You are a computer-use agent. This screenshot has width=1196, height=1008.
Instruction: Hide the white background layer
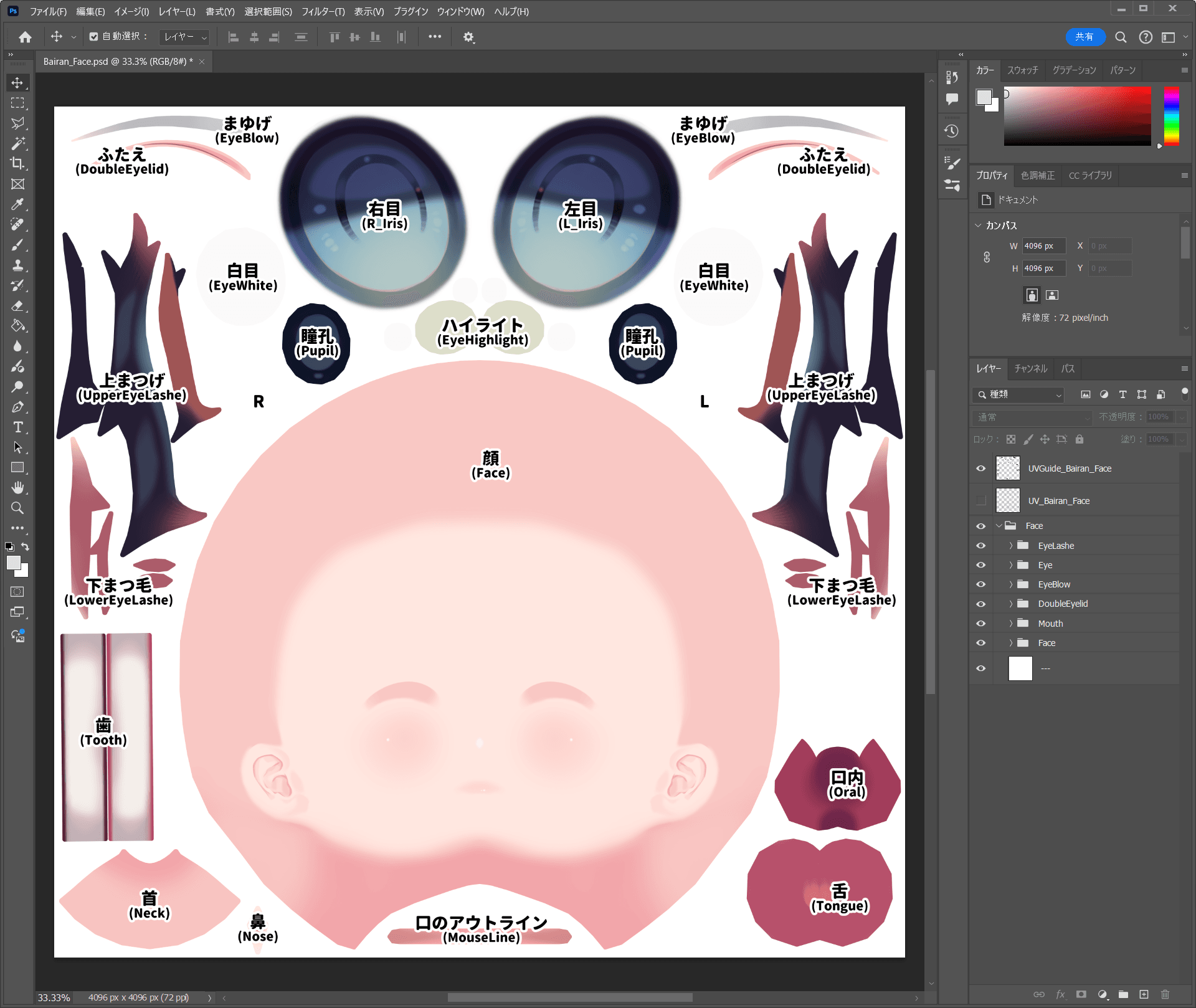pos(981,668)
